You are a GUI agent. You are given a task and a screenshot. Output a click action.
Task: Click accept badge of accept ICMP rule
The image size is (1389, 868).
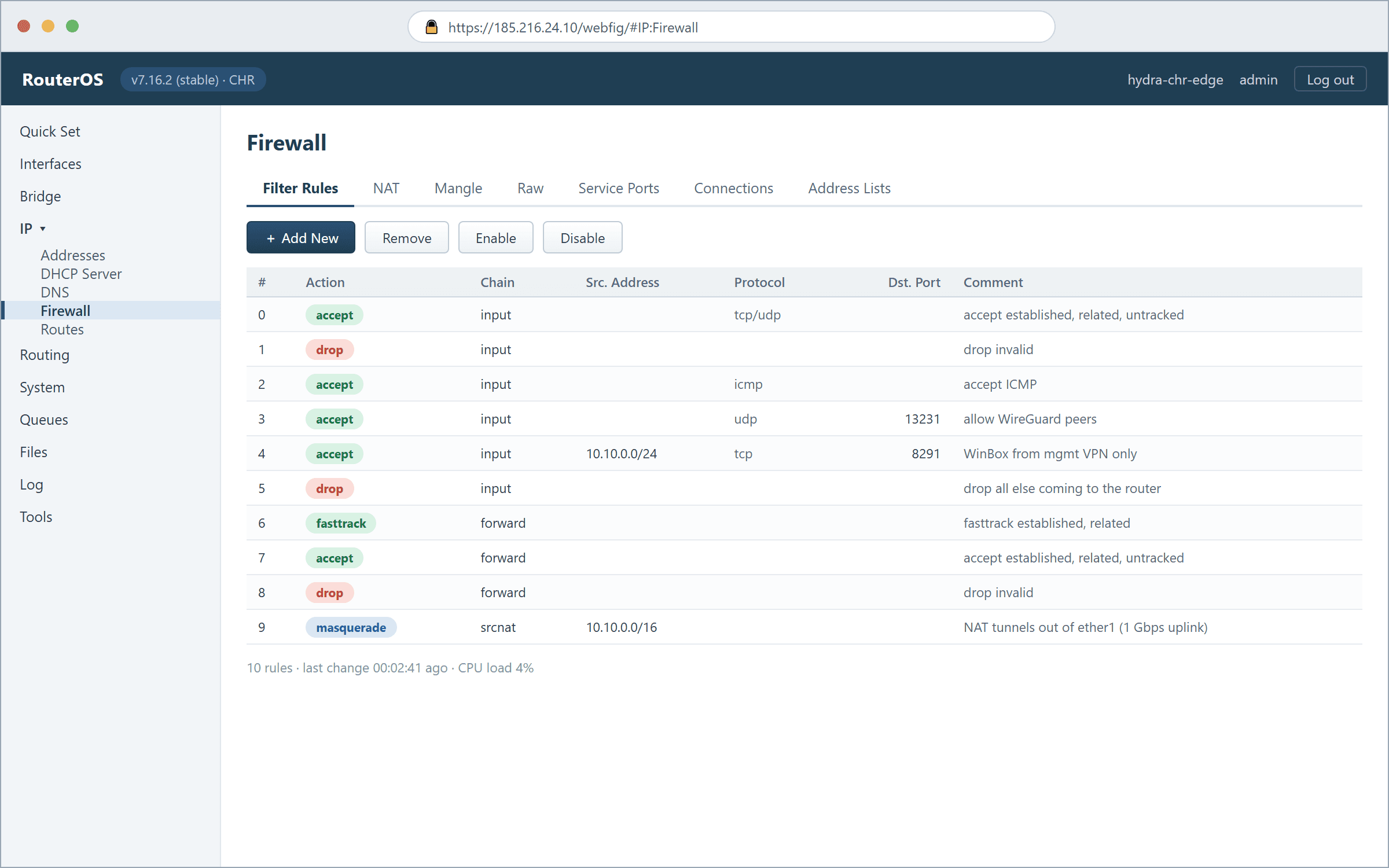334,384
